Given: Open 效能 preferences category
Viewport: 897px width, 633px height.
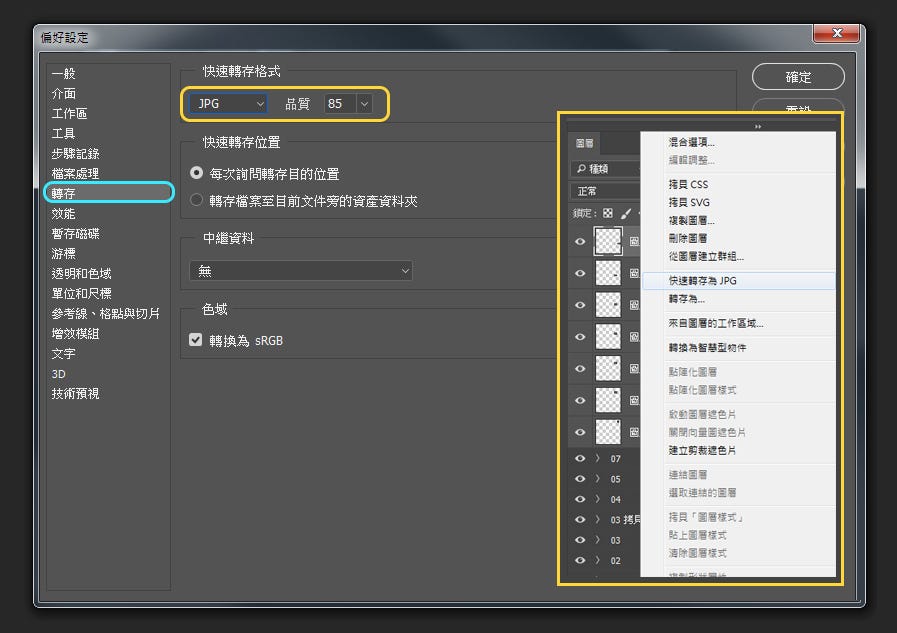Looking at the screenshot, I should (63, 213).
